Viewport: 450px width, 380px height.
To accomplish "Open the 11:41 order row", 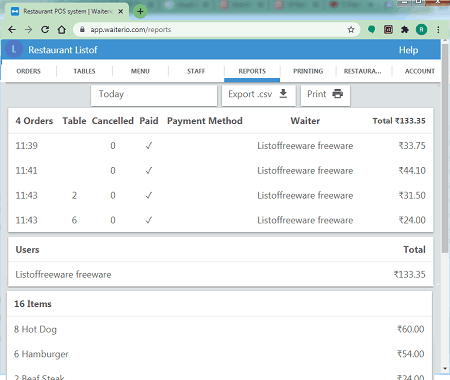I will pos(221,171).
